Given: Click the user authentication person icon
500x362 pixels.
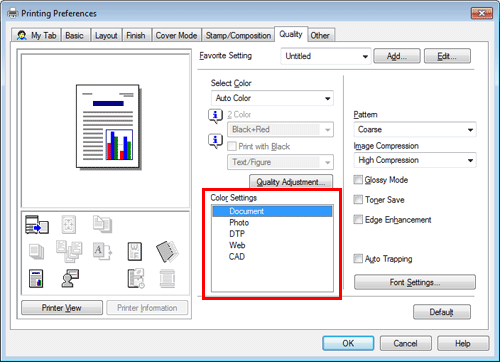Looking at the screenshot, I should click(70, 278).
